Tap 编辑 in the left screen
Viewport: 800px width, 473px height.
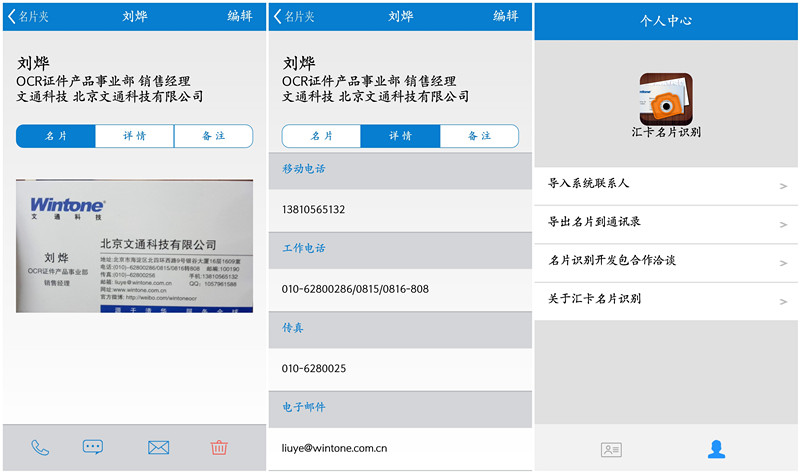click(240, 16)
